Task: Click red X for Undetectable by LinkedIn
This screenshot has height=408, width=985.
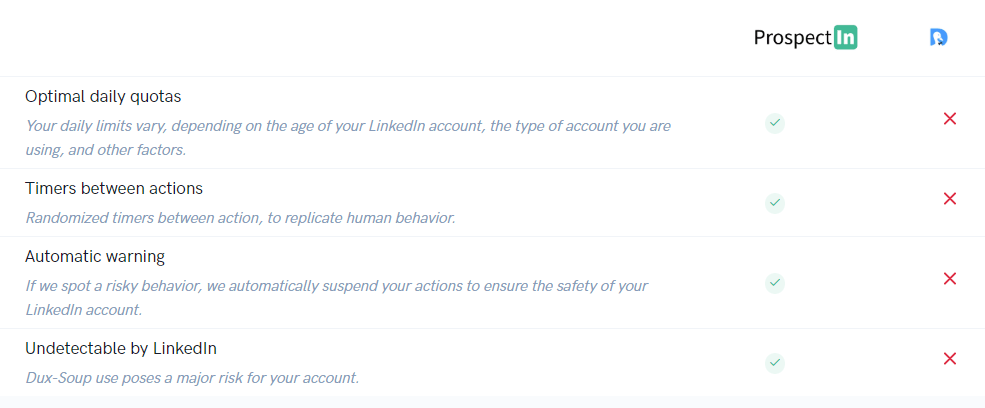Action: [950, 359]
